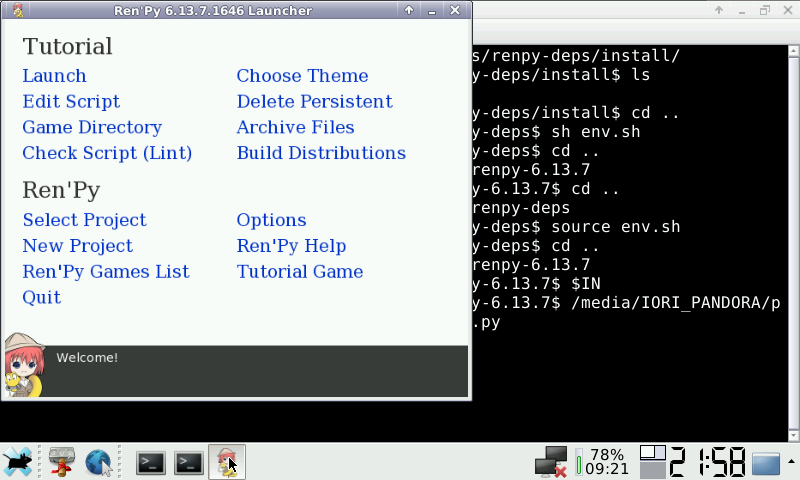Viewport: 800px width, 480px height.
Task: Open the Xfce mouse applications menu
Action: 18,462
